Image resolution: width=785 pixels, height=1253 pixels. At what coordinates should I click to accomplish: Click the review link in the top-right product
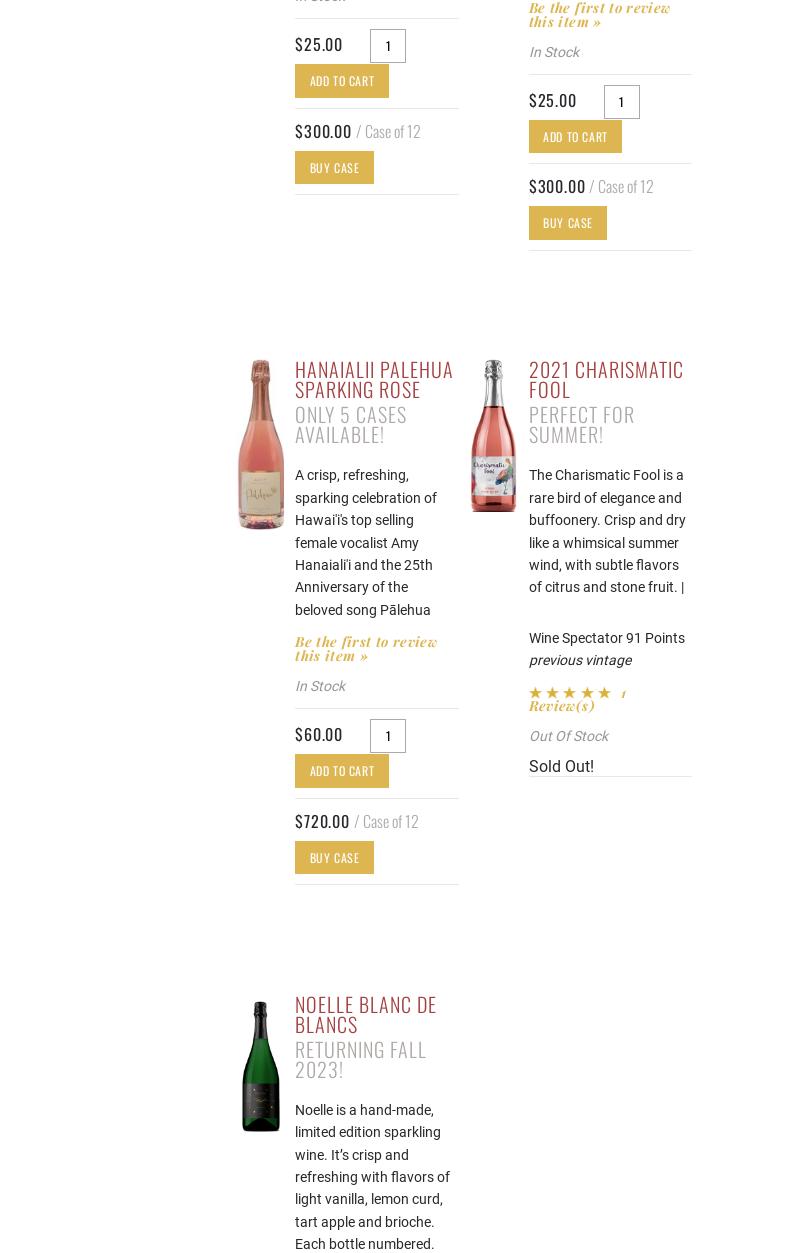click(599, 15)
